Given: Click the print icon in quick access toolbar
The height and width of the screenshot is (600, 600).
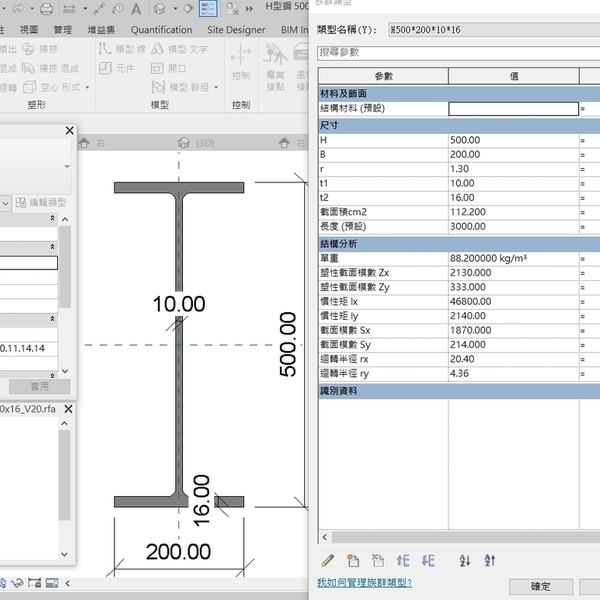Looking at the screenshot, I should (46, 8).
